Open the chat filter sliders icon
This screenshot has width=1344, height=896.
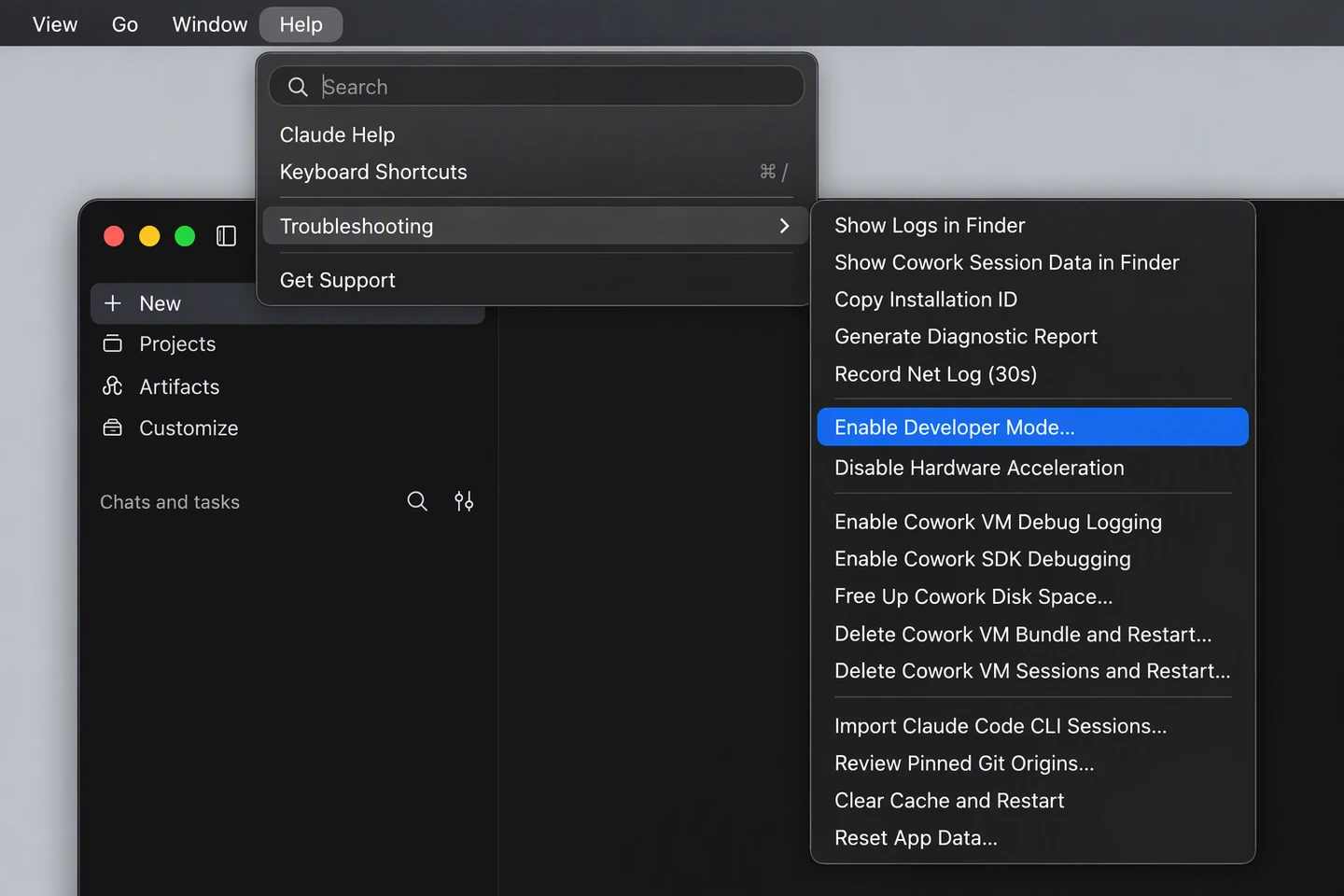[464, 501]
